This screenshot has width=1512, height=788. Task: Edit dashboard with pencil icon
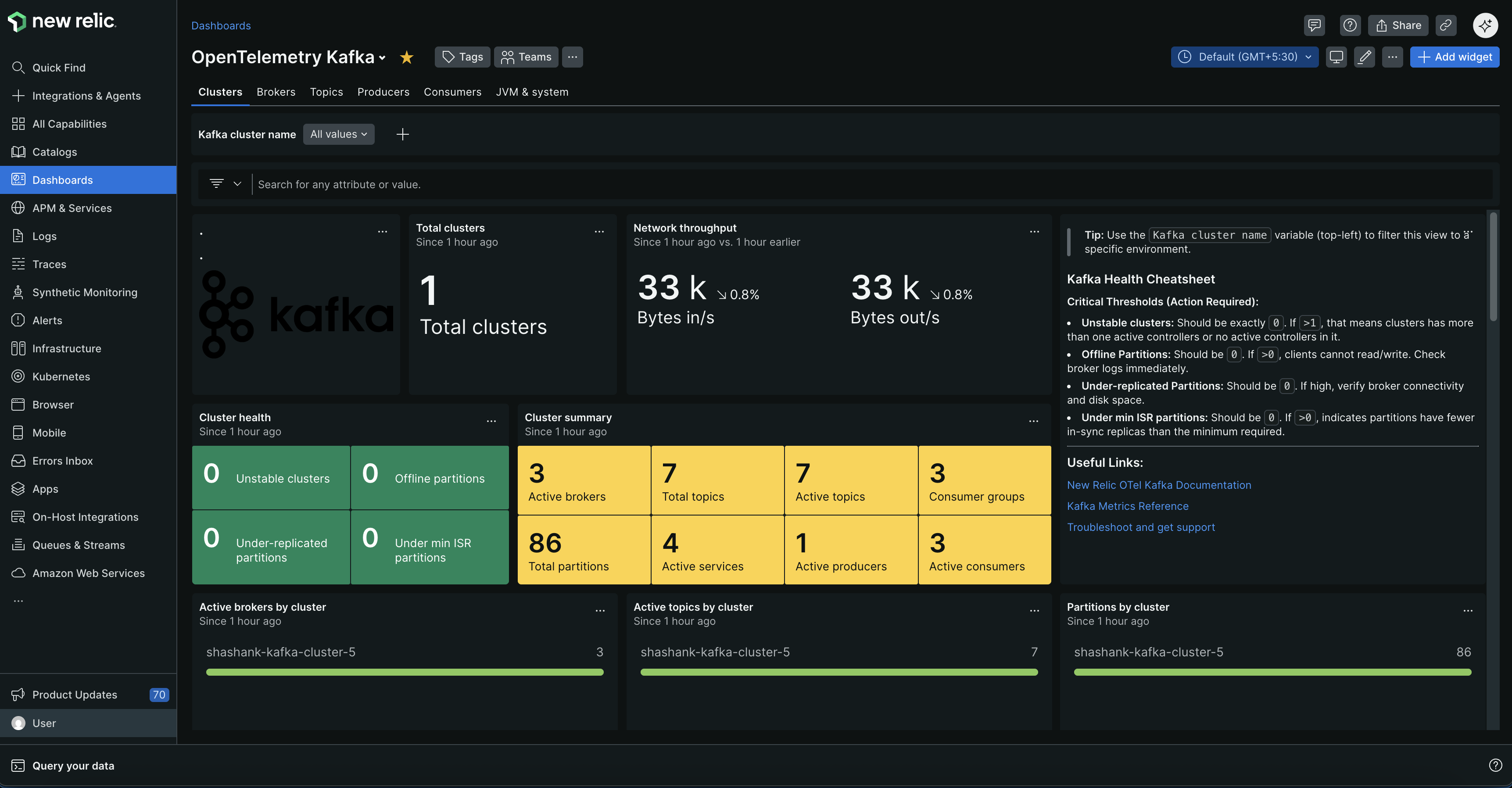point(1364,57)
